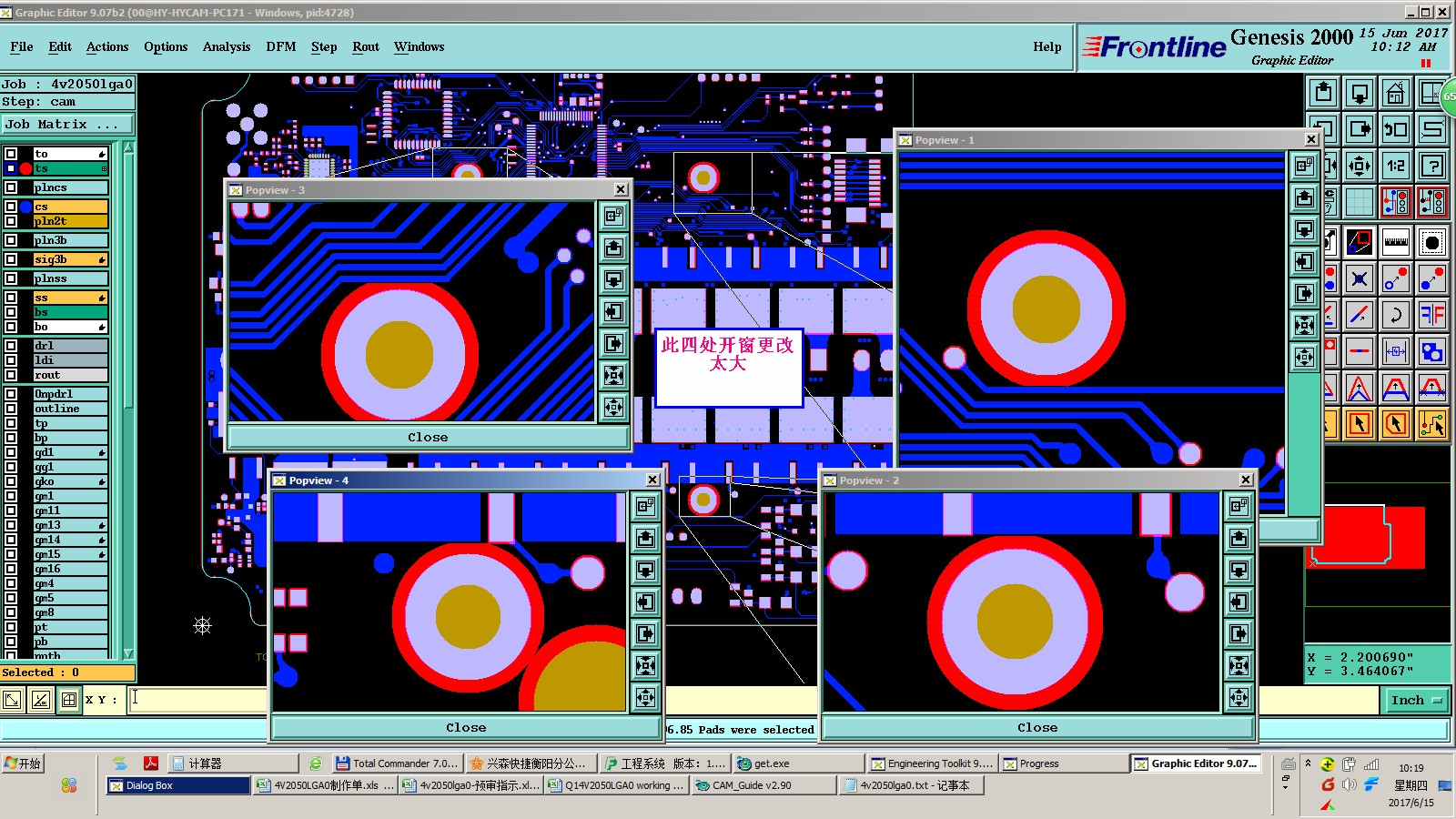Toggle the grid display icon
The width and height of the screenshot is (1456, 819).
1360,201
